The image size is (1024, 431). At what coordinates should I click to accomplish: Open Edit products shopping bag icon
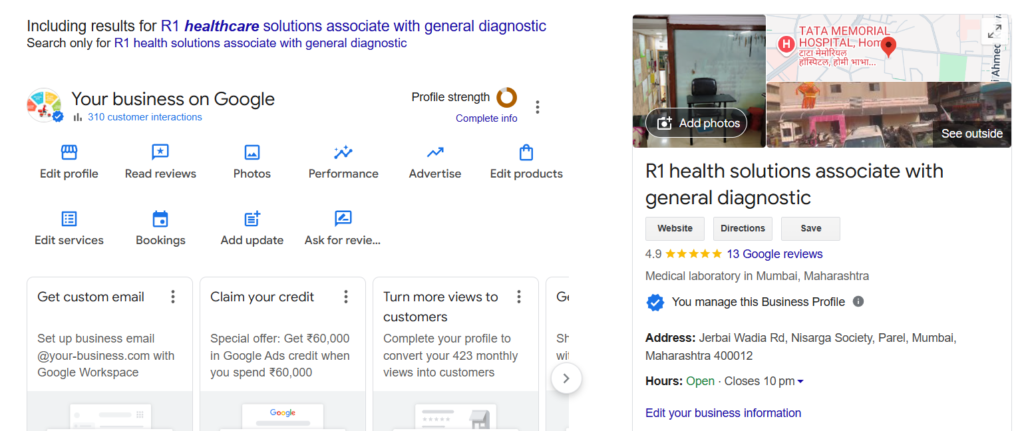point(526,153)
